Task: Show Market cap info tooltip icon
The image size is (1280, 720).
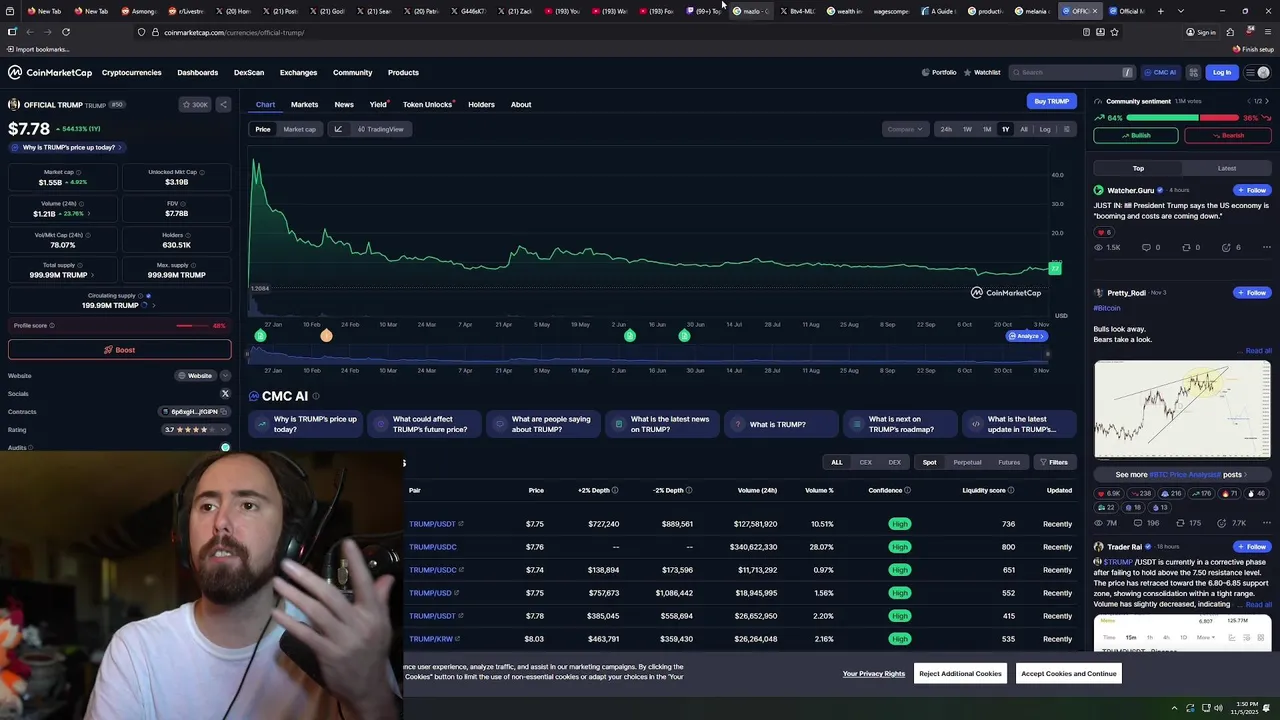Action: (79, 172)
